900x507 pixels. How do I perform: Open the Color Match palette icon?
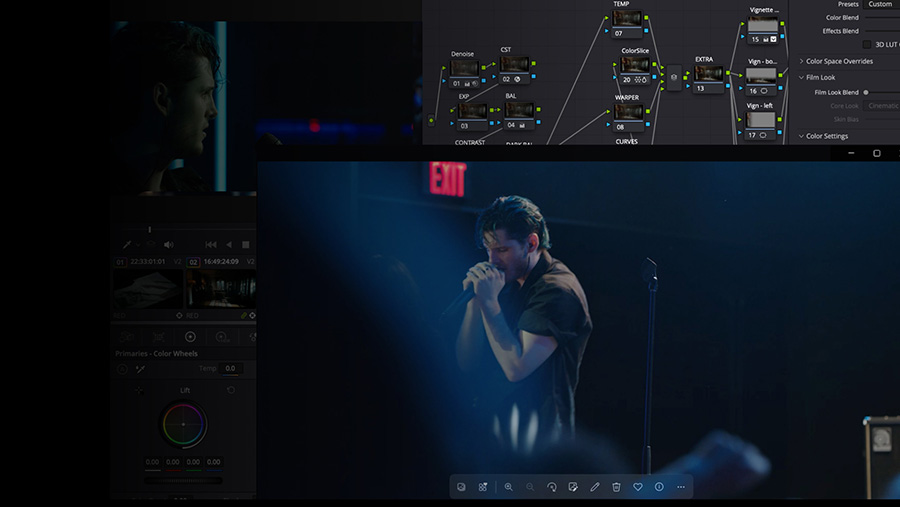pyautogui.click(x=159, y=337)
